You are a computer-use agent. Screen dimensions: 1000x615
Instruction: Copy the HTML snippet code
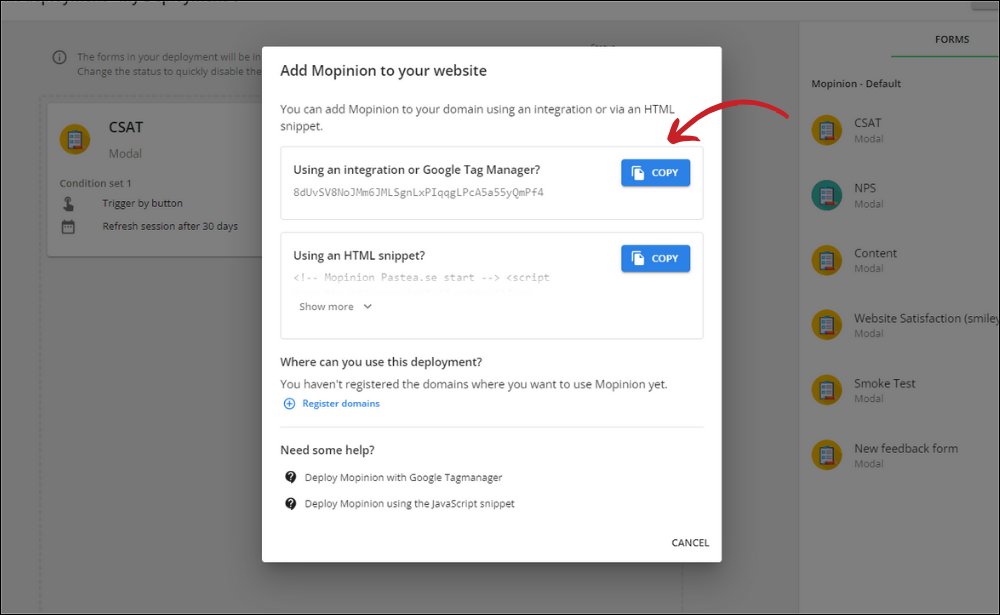pos(655,258)
